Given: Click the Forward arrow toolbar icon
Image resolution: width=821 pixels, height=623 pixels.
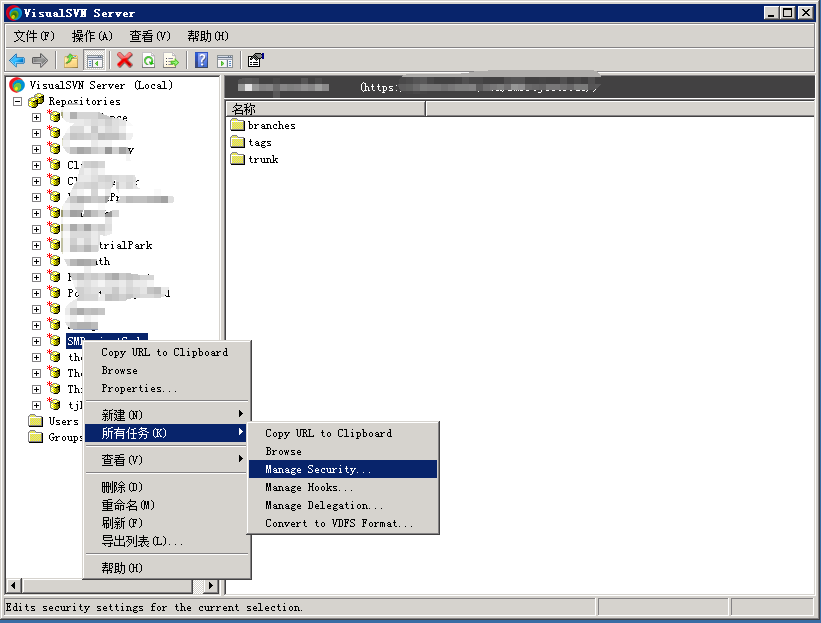Looking at the screenshot, I should 40,61.
